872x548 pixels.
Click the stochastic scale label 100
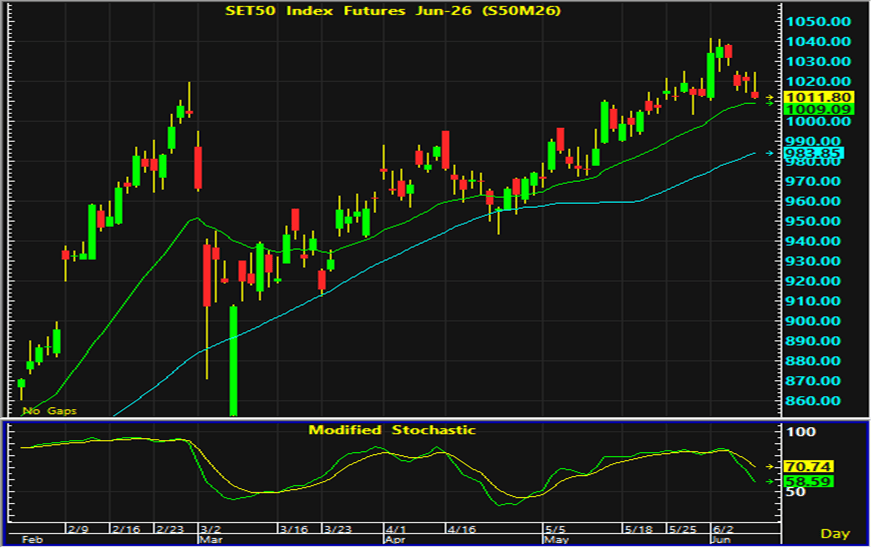(802, 432)
